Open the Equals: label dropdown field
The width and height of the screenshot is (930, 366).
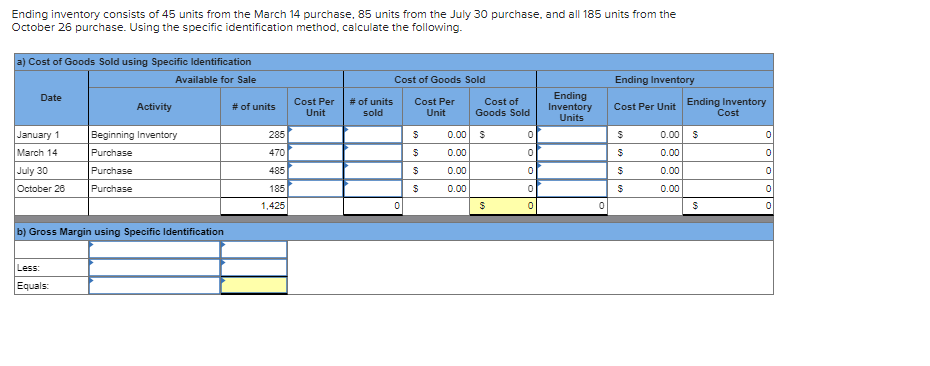[x=154, y=285]
